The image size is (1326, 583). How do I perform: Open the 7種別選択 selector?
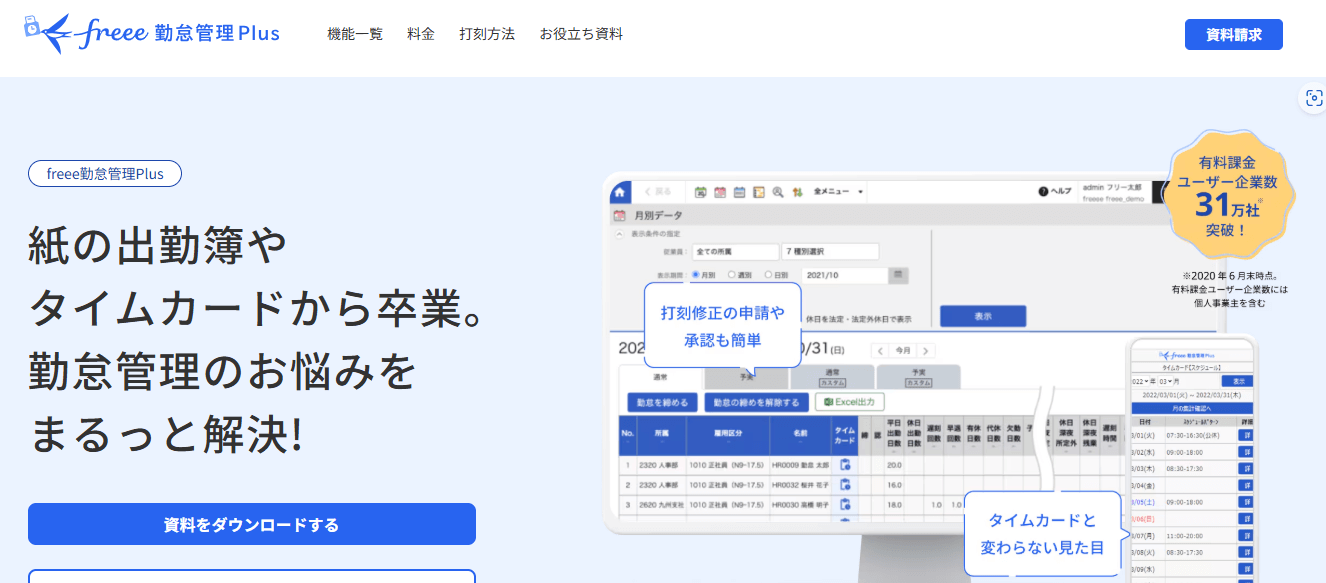830,252
